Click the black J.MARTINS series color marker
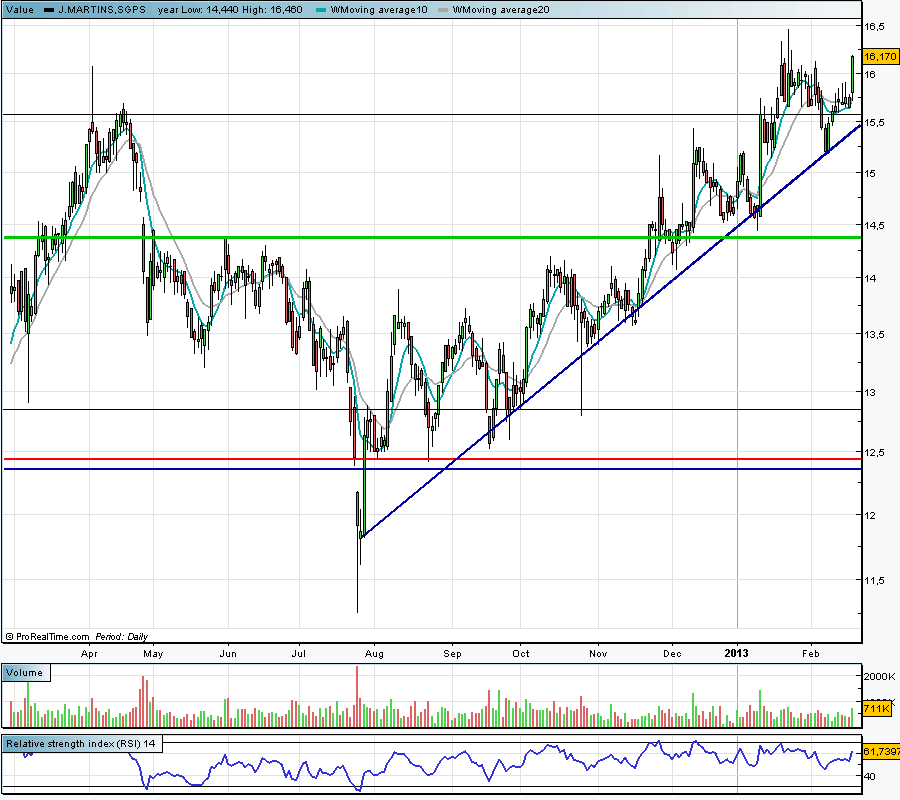The width and height of the screenshot is (900, 800). click(49, 10)
